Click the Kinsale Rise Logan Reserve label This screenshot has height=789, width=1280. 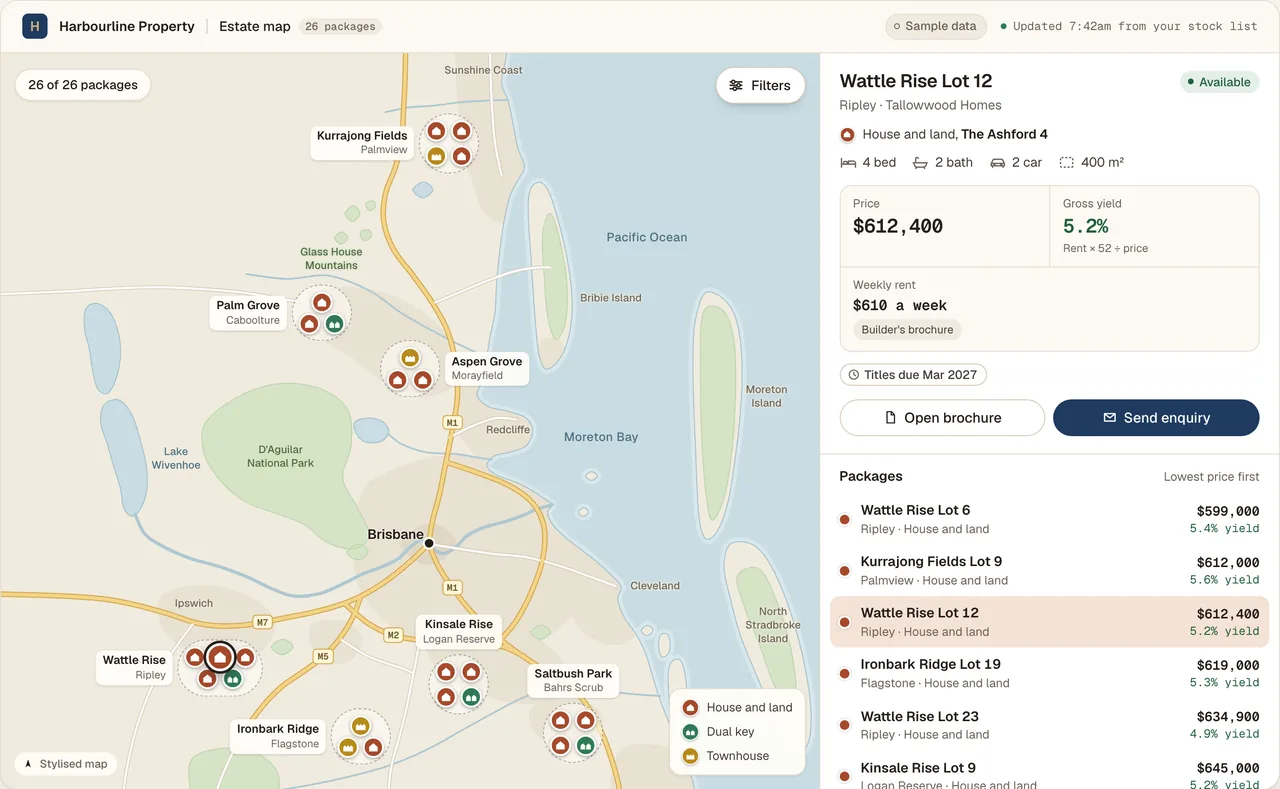[459, 631]
